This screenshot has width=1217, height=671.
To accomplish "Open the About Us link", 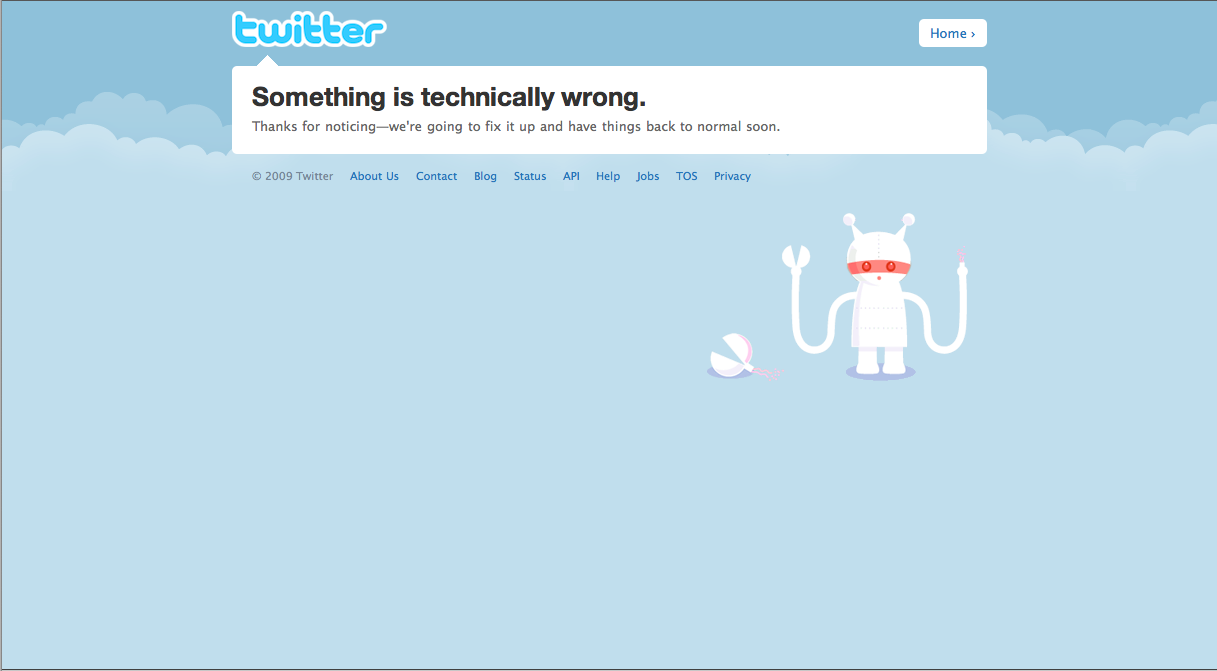I will [374, 176].
